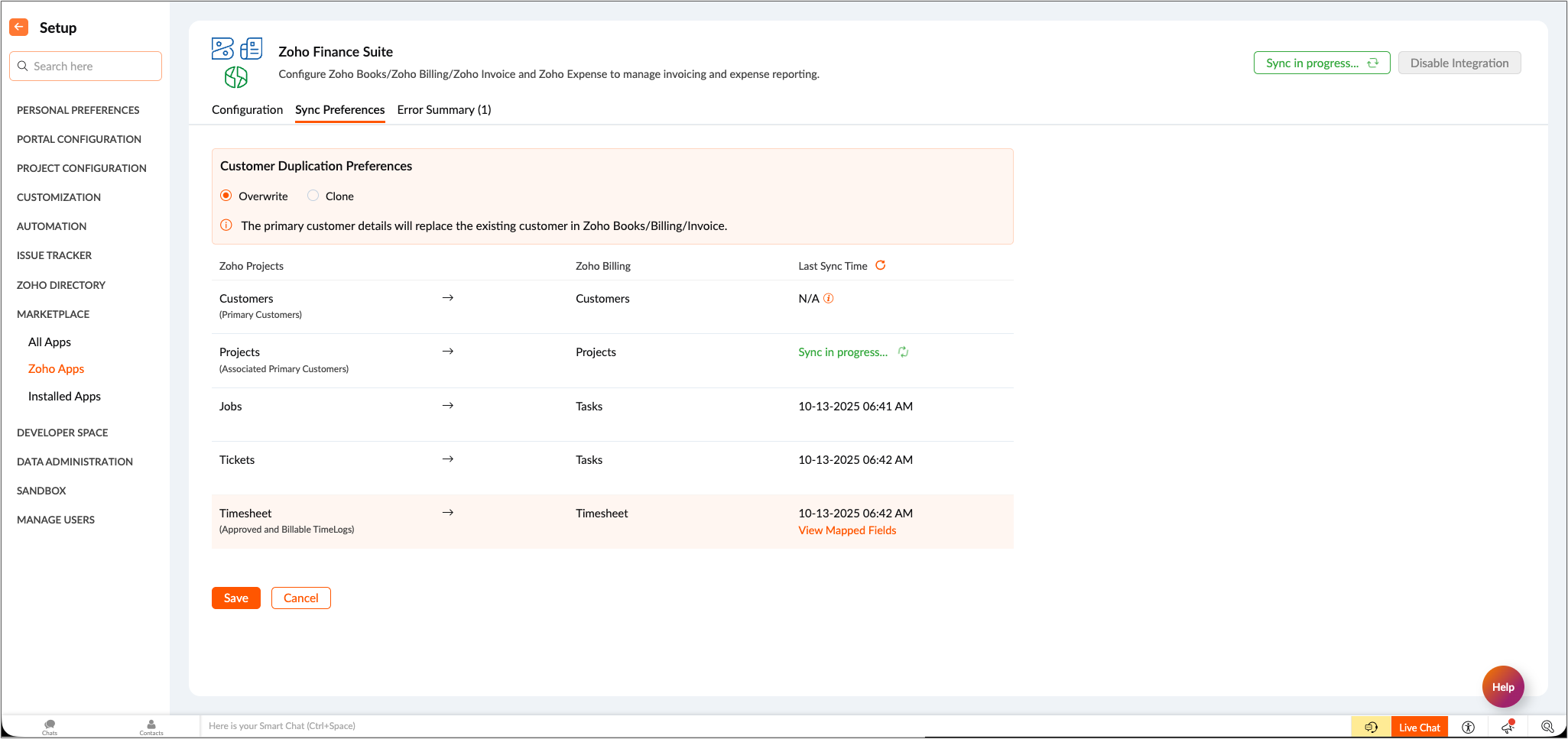The width and height of the screenshot is (1568, 739).
Task: Click the Timesheet label under Zoho Billing
Action: [602, 514]
